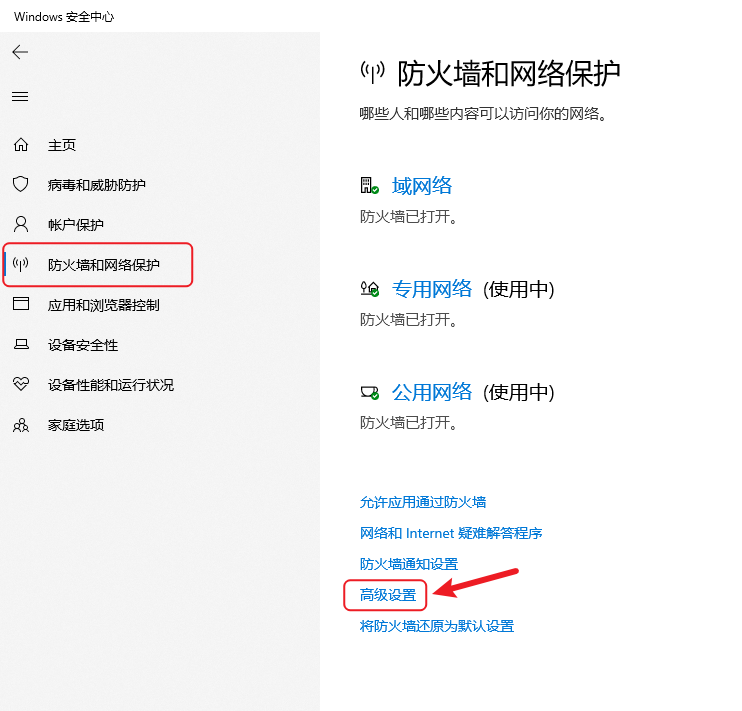Launch 网络和 Internet 疑难解答程序 link

point(451,533)
